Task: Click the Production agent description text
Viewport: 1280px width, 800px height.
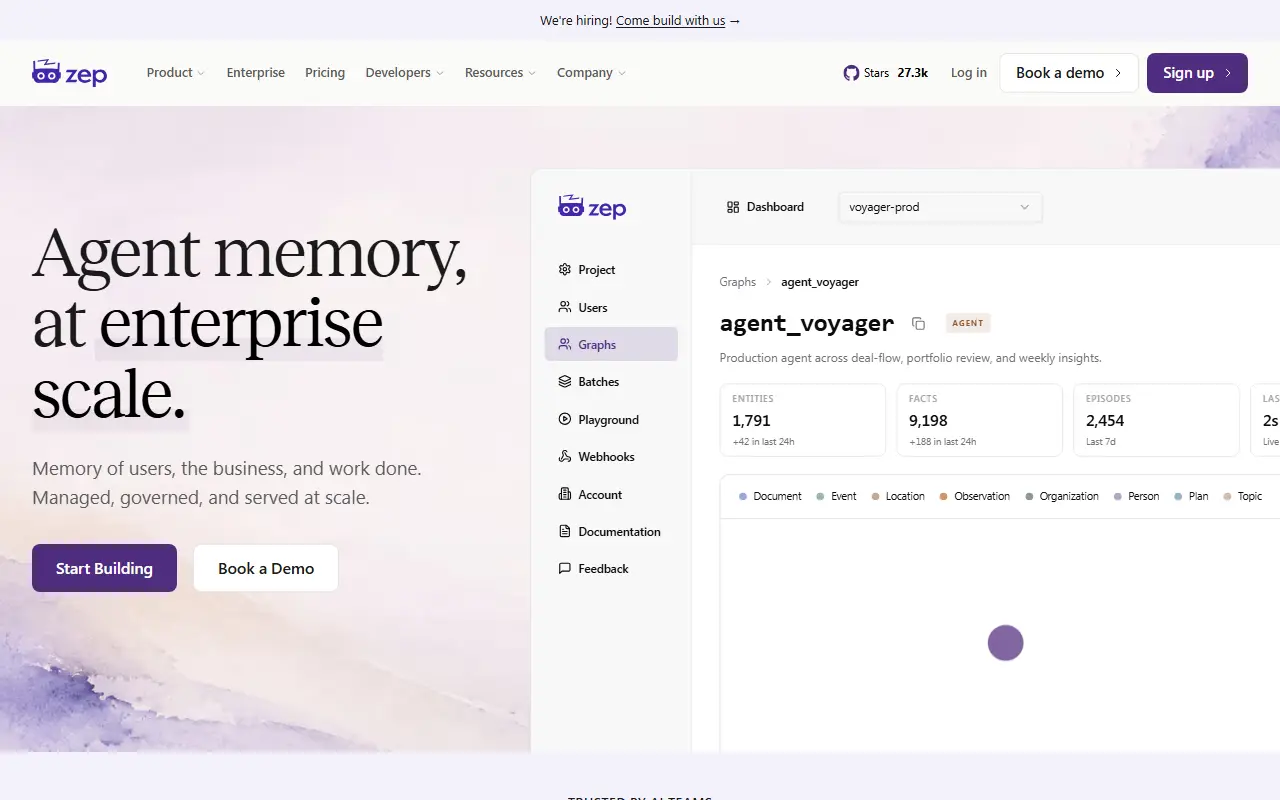Action: pyautogui.click(x=910, y=358)
